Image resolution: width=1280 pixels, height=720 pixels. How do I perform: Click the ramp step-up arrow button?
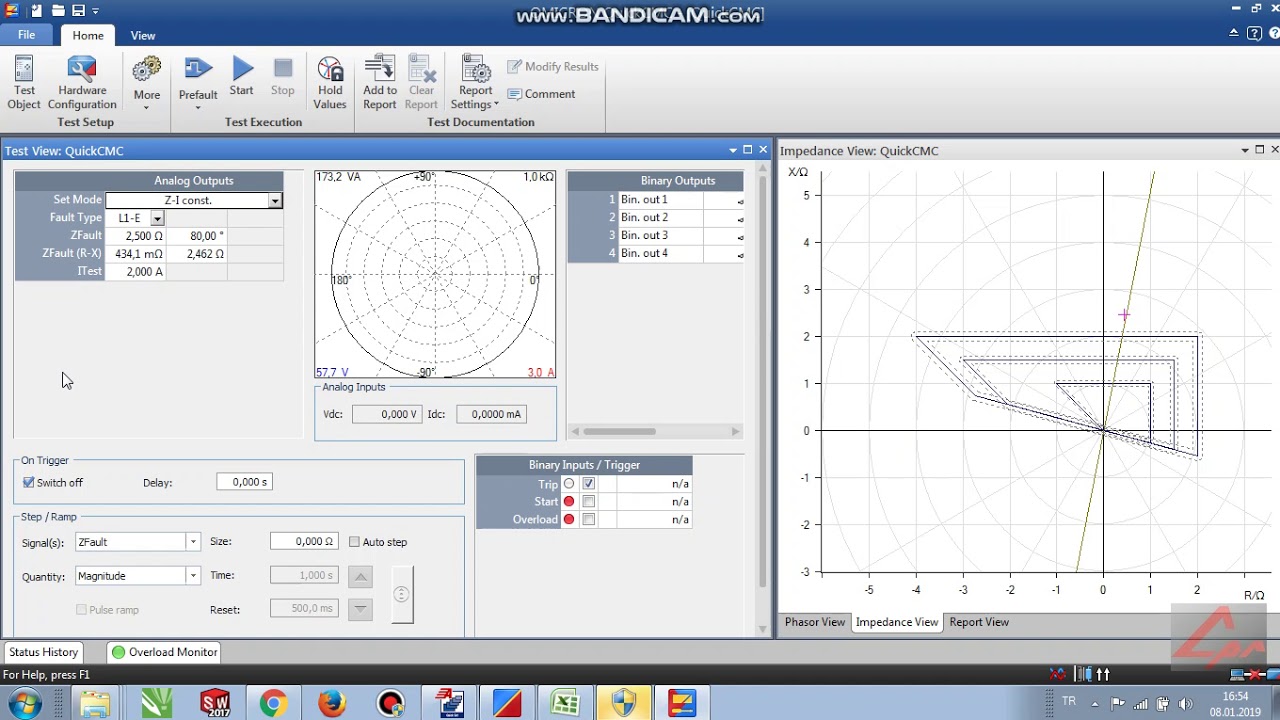pos(361,576)
